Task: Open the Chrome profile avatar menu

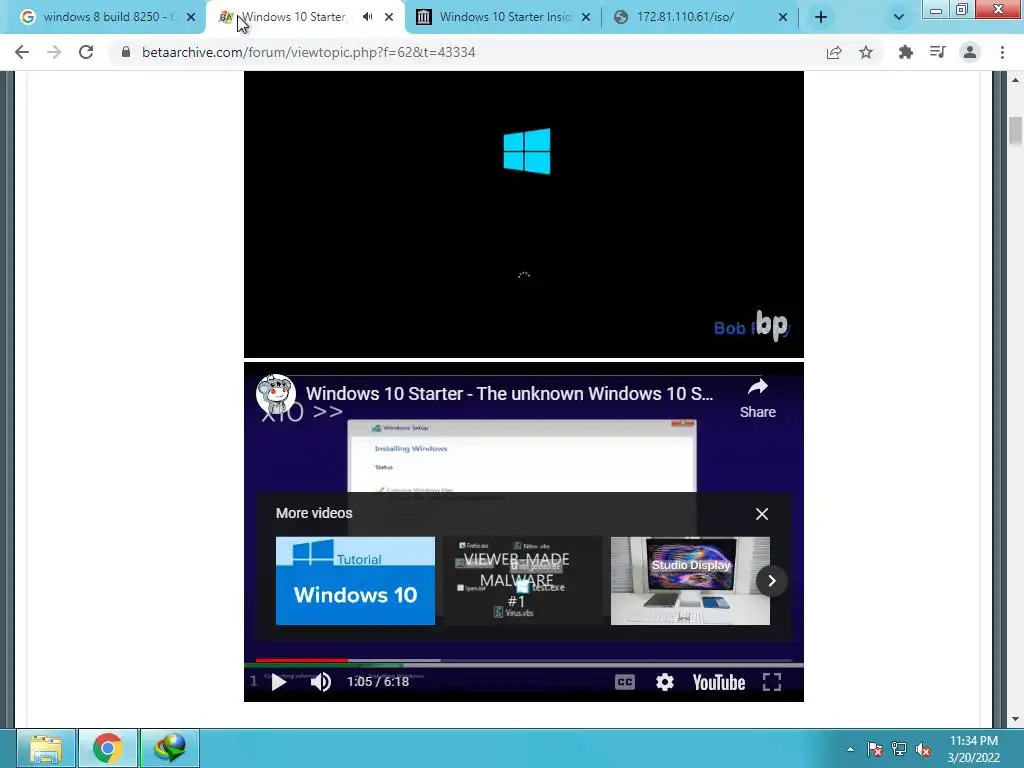Action: coord(970,52)
